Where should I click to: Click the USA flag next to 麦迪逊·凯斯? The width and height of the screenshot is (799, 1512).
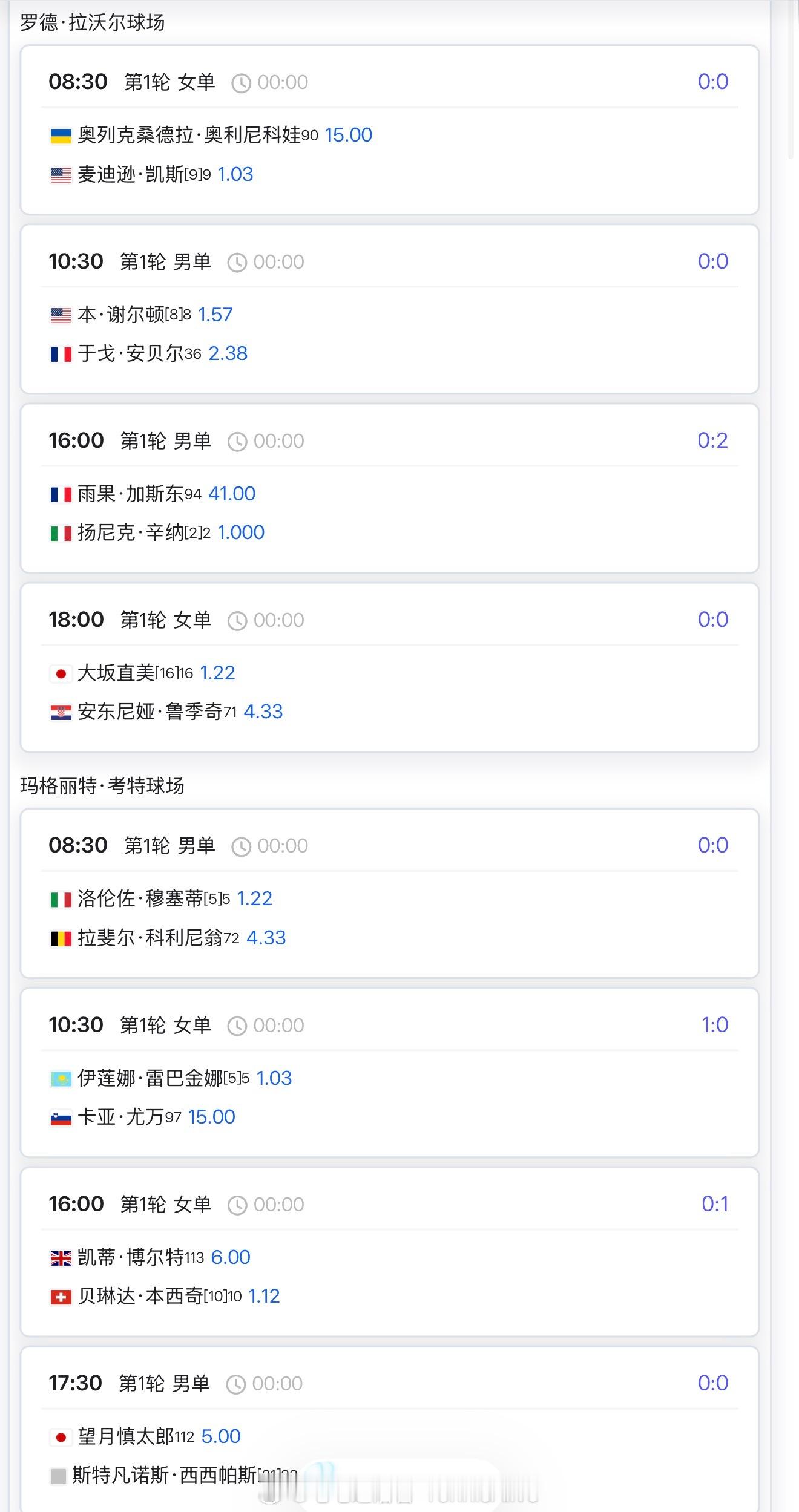click(x=61, y=175)
